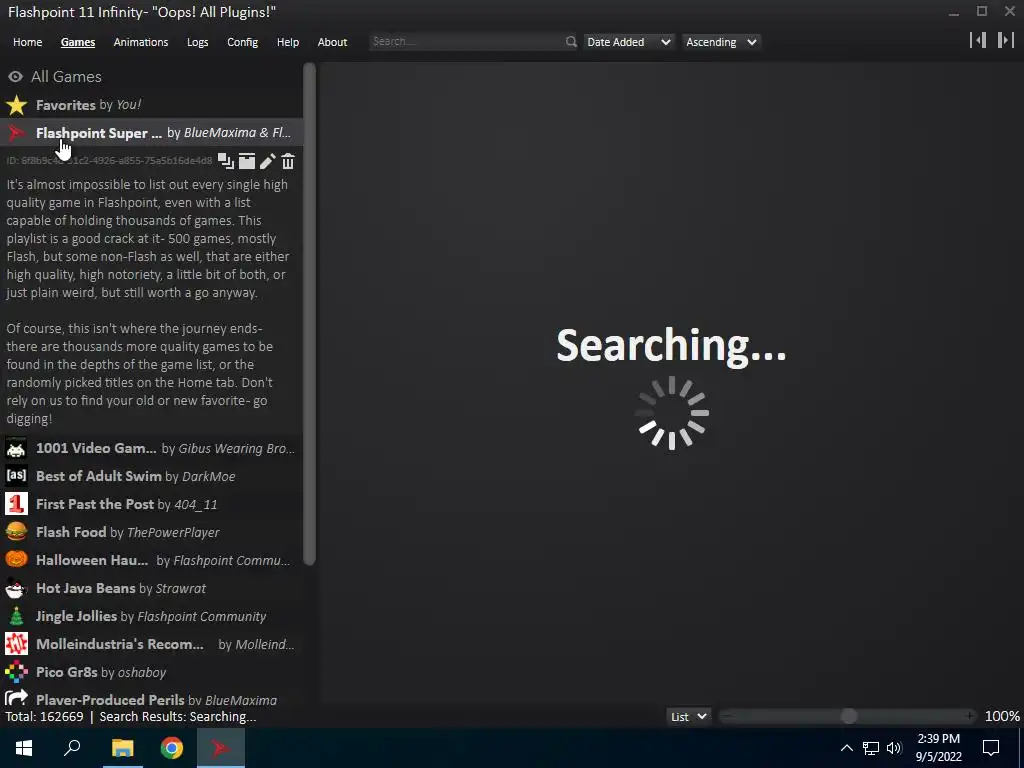Click the playlist ID text

109,161
